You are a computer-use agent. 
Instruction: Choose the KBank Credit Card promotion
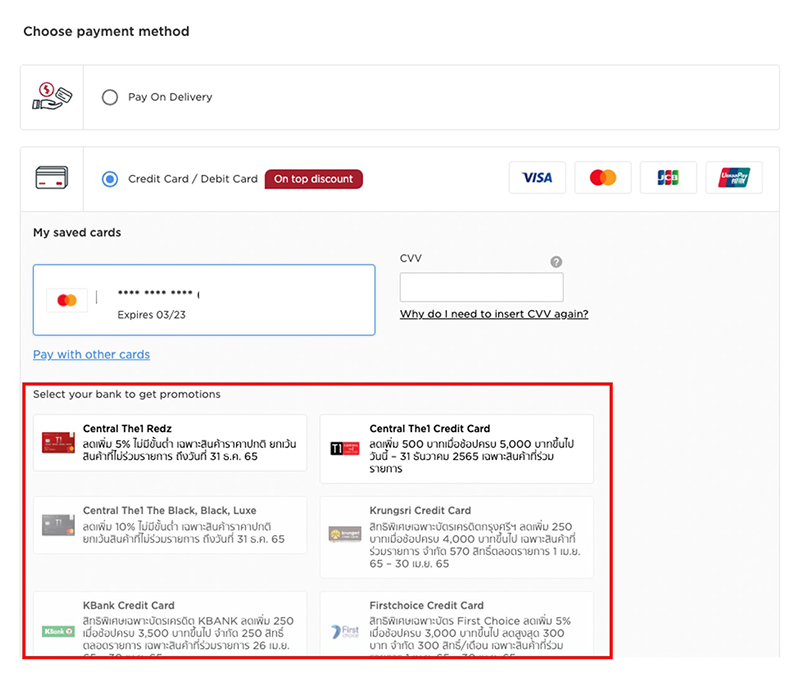pos(170,624)
